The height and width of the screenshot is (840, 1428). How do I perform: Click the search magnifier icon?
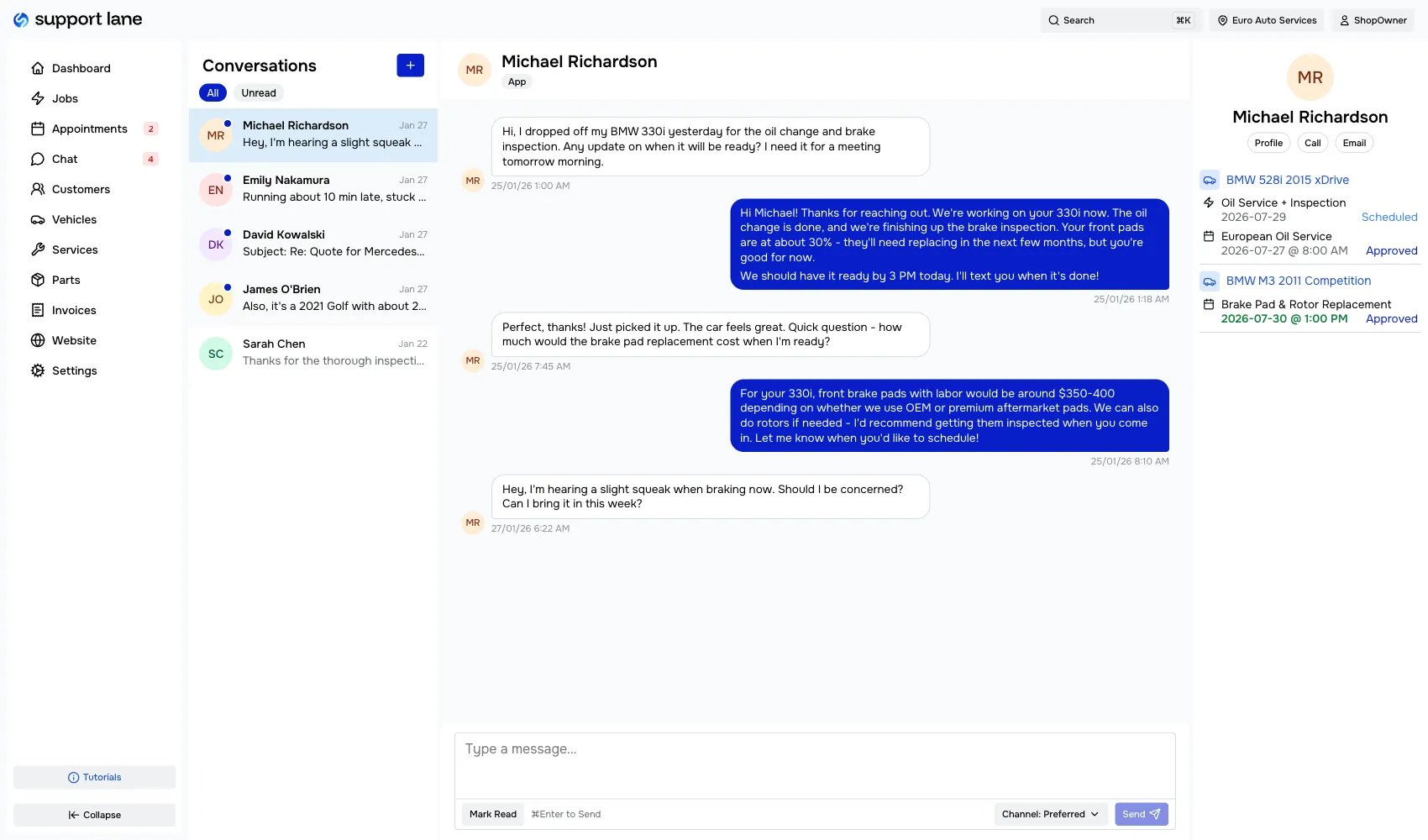tap(1053, 20)
